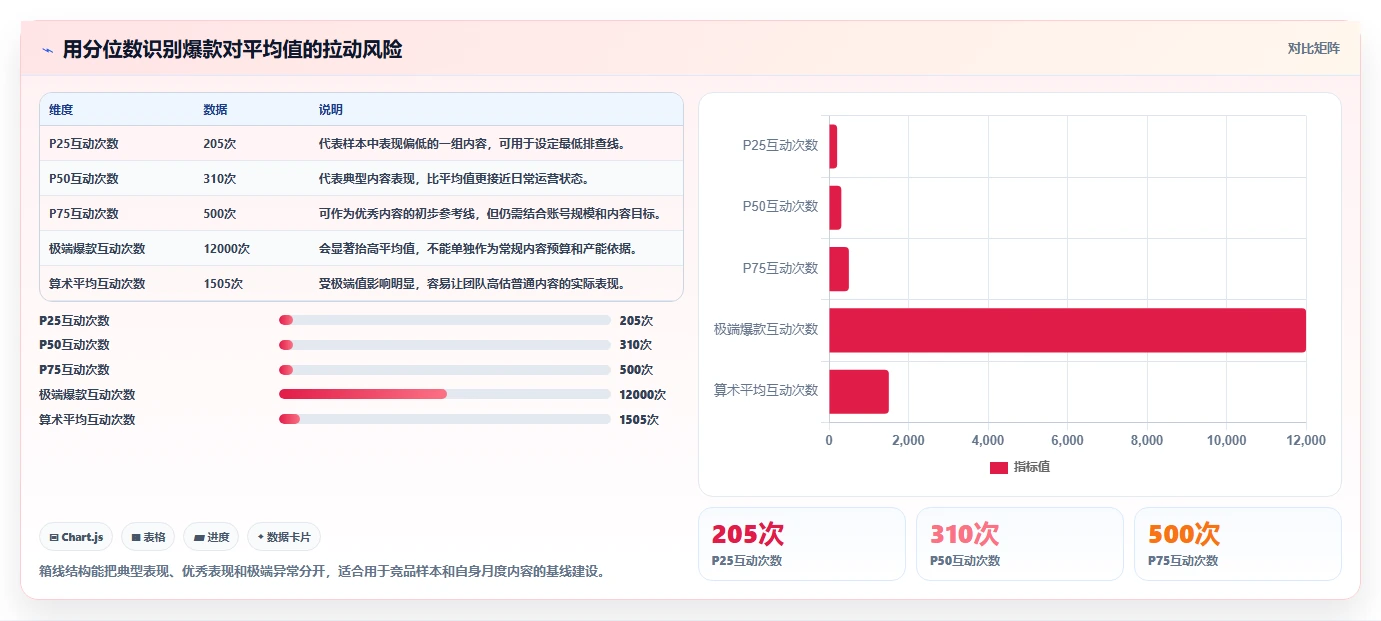Click the 数据卡片 chip

pyautogui.click(x=284, y=537)
